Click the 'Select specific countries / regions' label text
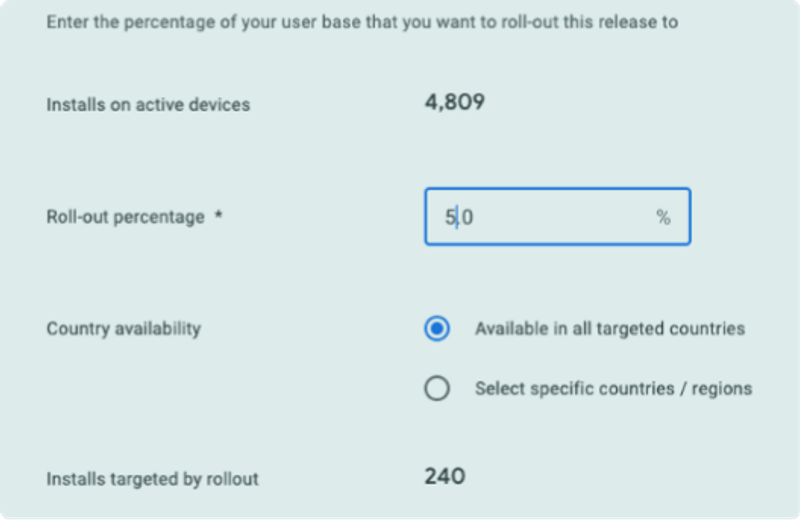 point(614,389)
